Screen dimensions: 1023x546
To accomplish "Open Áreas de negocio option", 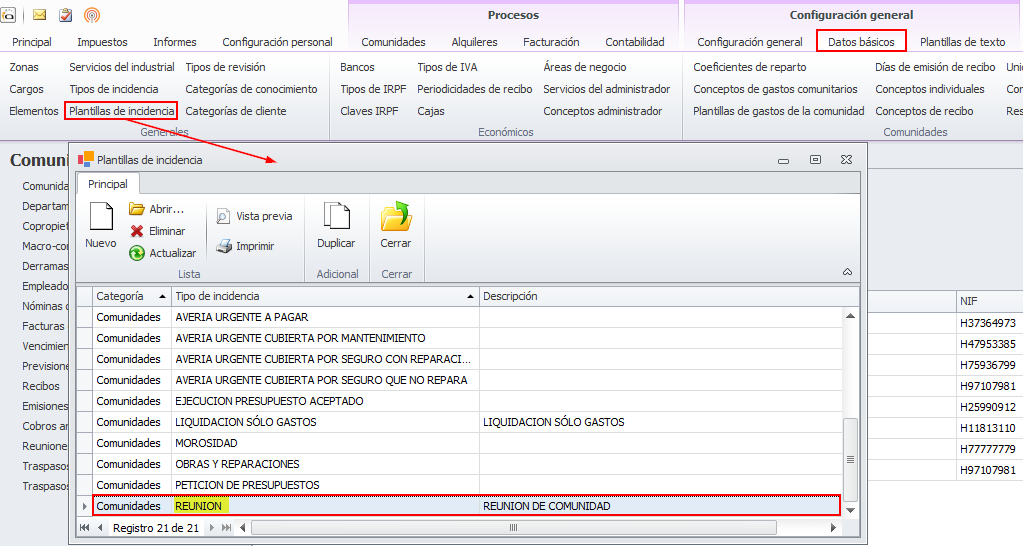I will 585,67.
